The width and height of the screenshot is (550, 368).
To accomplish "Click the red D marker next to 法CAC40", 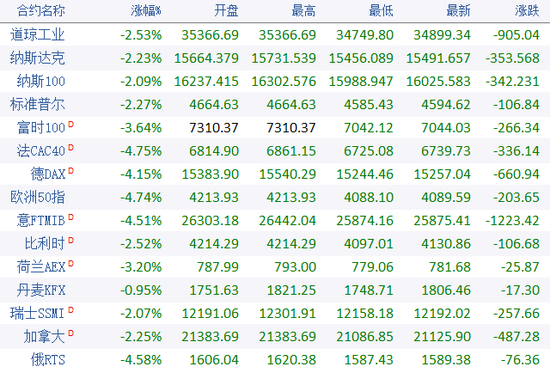I will click(x=71, y=147).
